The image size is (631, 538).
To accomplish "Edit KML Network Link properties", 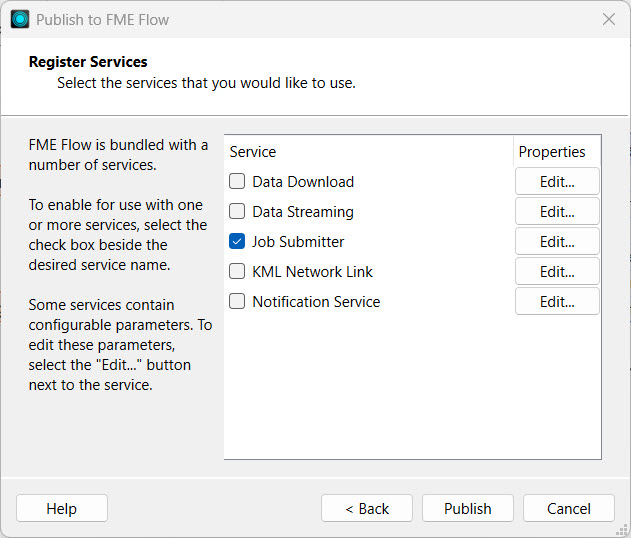I will [557, 272].
